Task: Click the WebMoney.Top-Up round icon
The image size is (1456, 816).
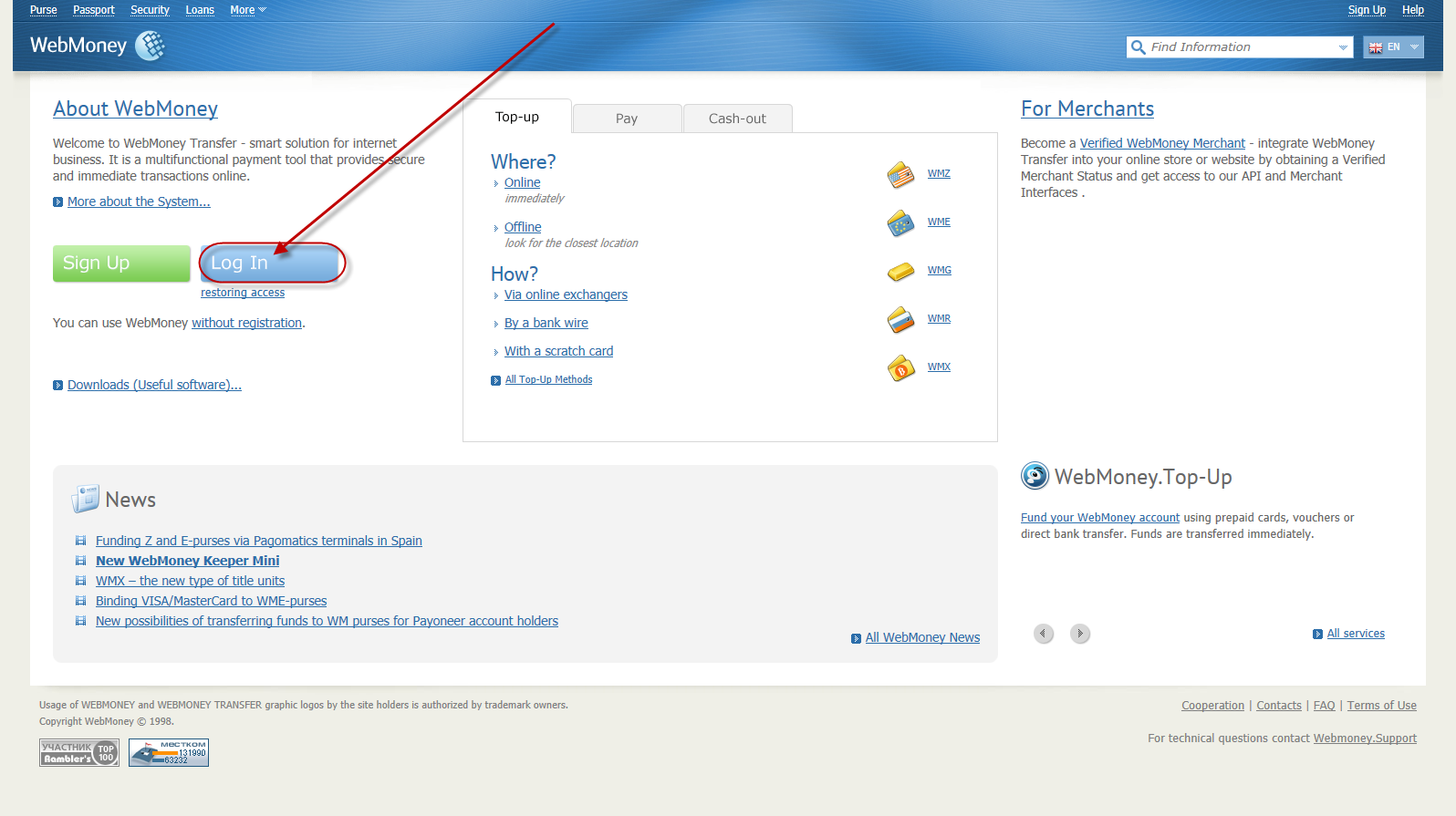Action: point(1035,476)
